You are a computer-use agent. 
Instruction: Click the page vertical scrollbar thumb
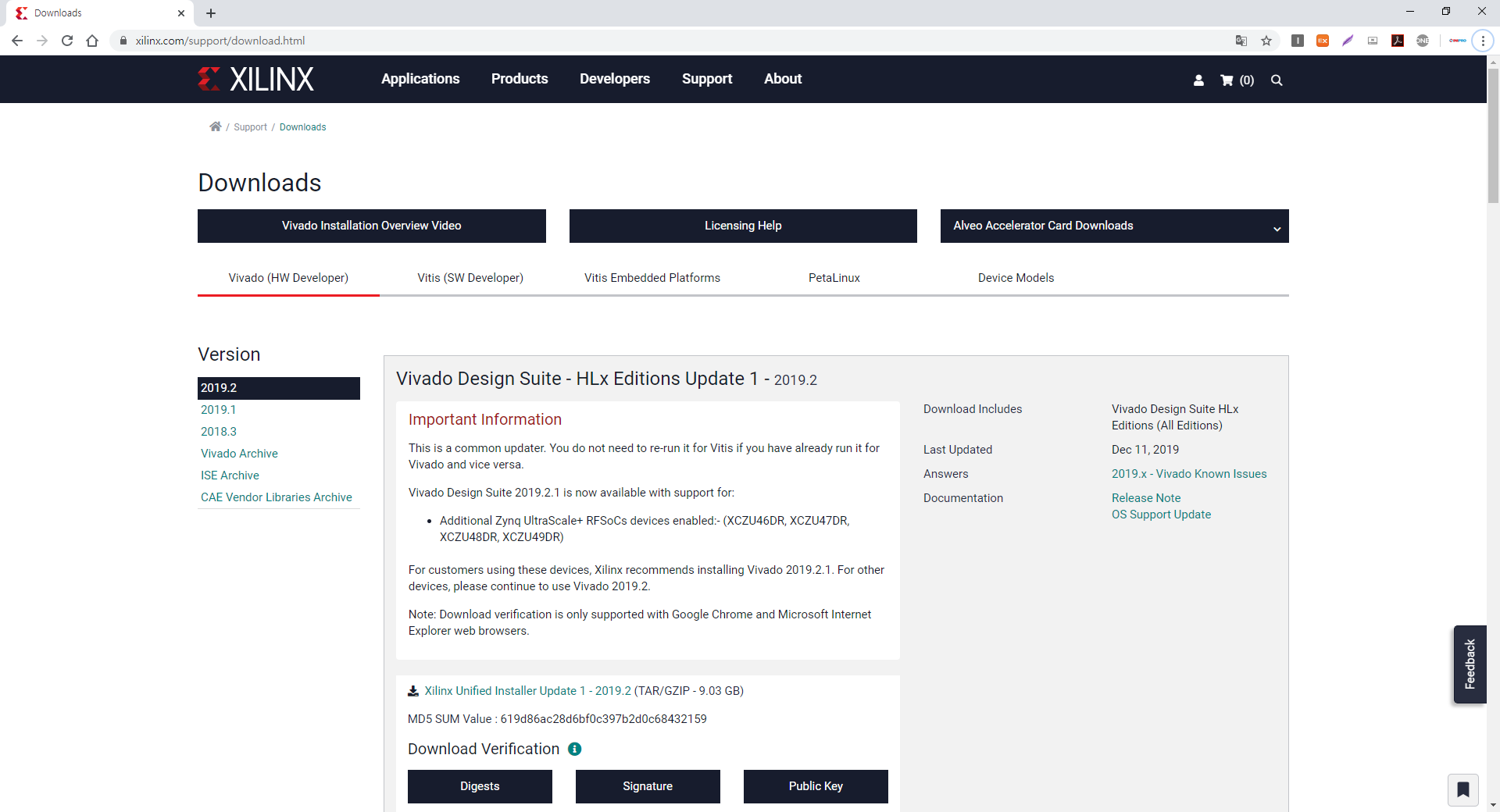click(1493, 136)
